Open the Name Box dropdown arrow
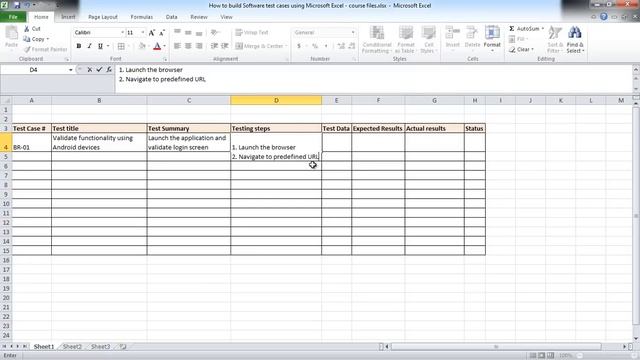The width and height of the screenshot is (640, 360). pos(70,70)
